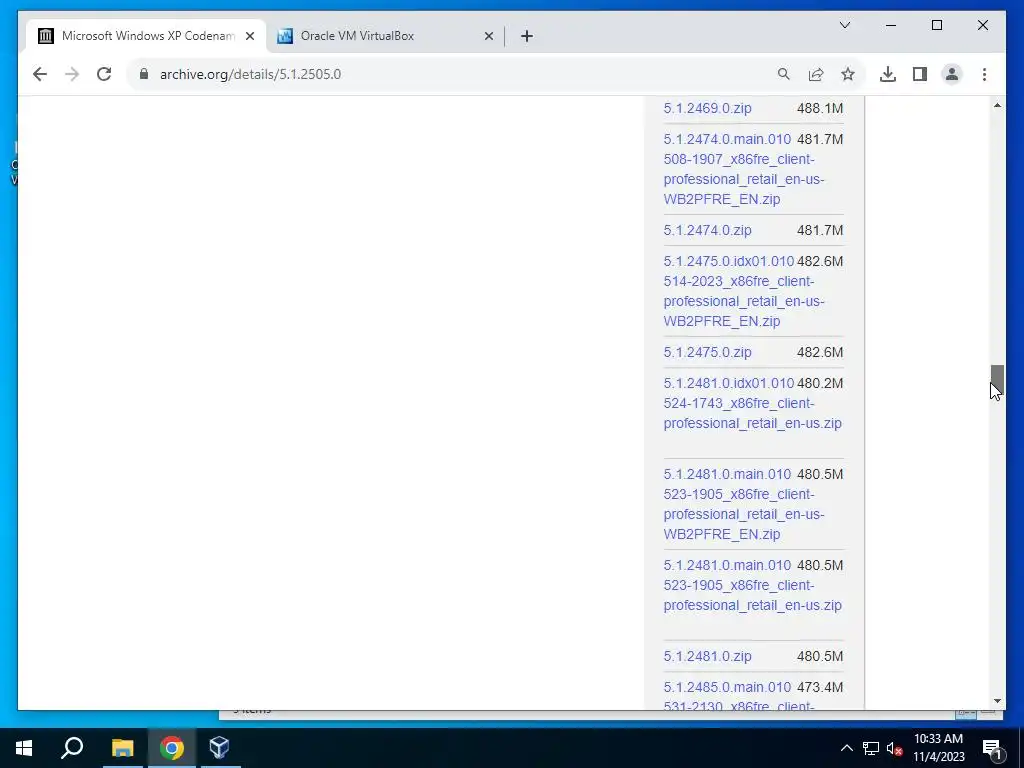The width and height of the screenshot is (1024, 768).
Task: Open 5.1.2475.0.idx01.010514-2023 zip link
Action: tap(744, 291)
